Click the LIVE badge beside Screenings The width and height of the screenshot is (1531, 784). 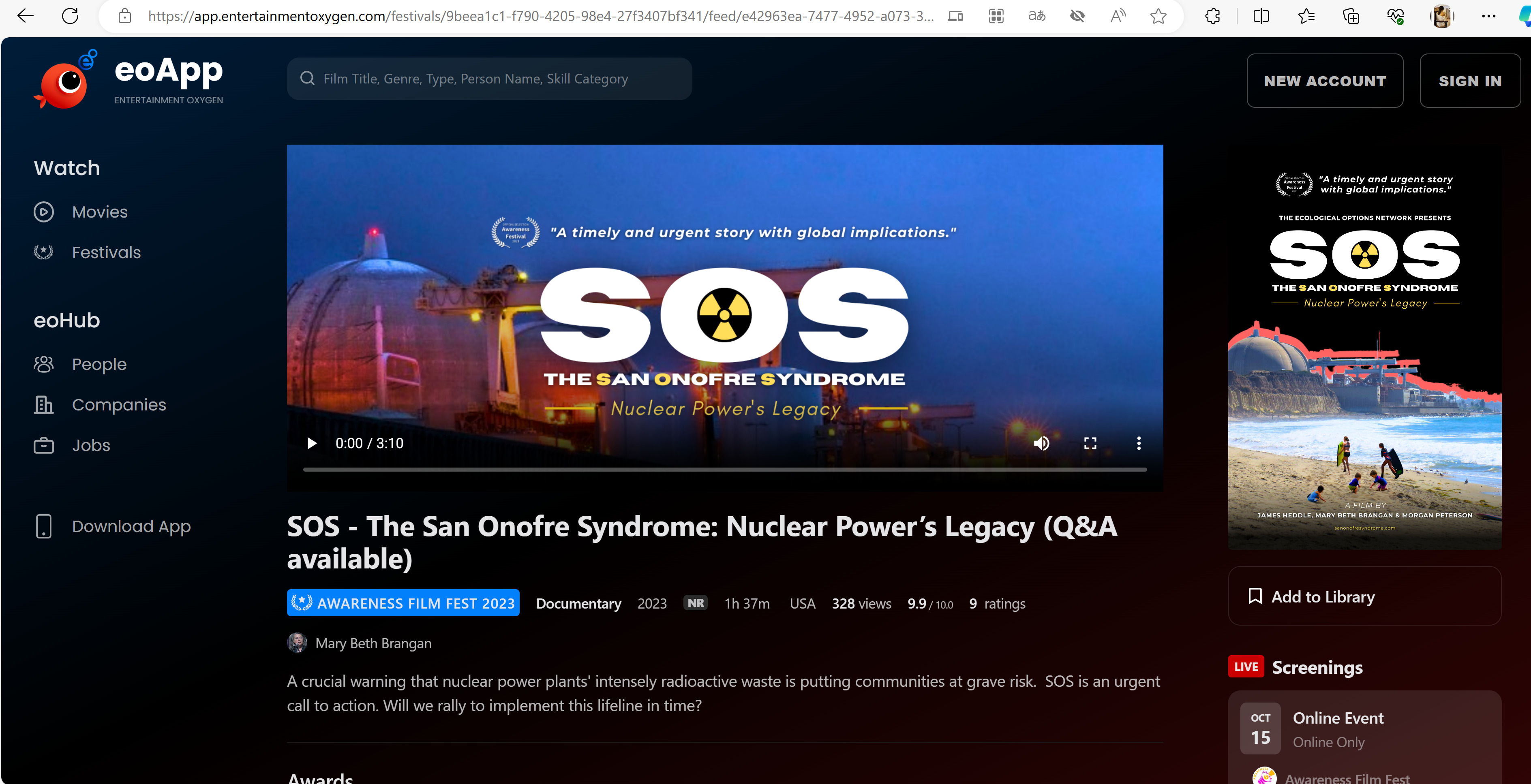(1246, 667)
